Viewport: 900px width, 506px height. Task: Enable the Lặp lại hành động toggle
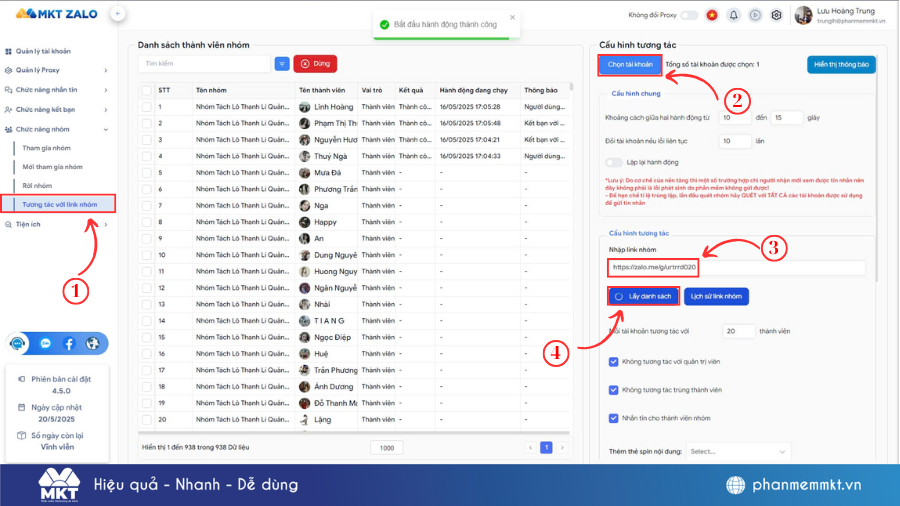pyautogui.click(x=614, y=162)
